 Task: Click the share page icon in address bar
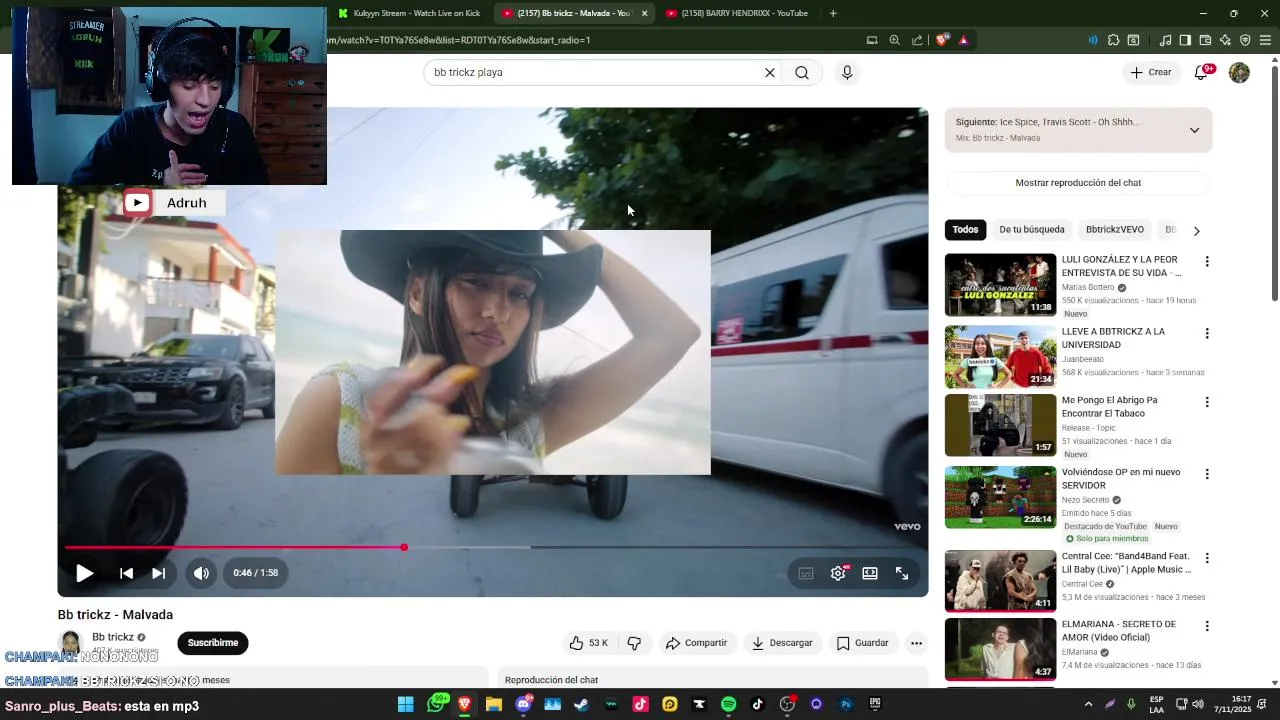917,40
